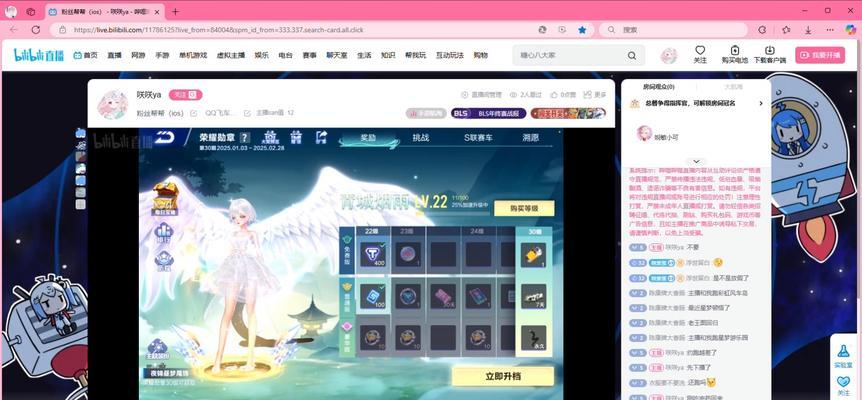Toggle the bookmark star icon
Viewport: 862px width, 400px height.
[582, 30]
